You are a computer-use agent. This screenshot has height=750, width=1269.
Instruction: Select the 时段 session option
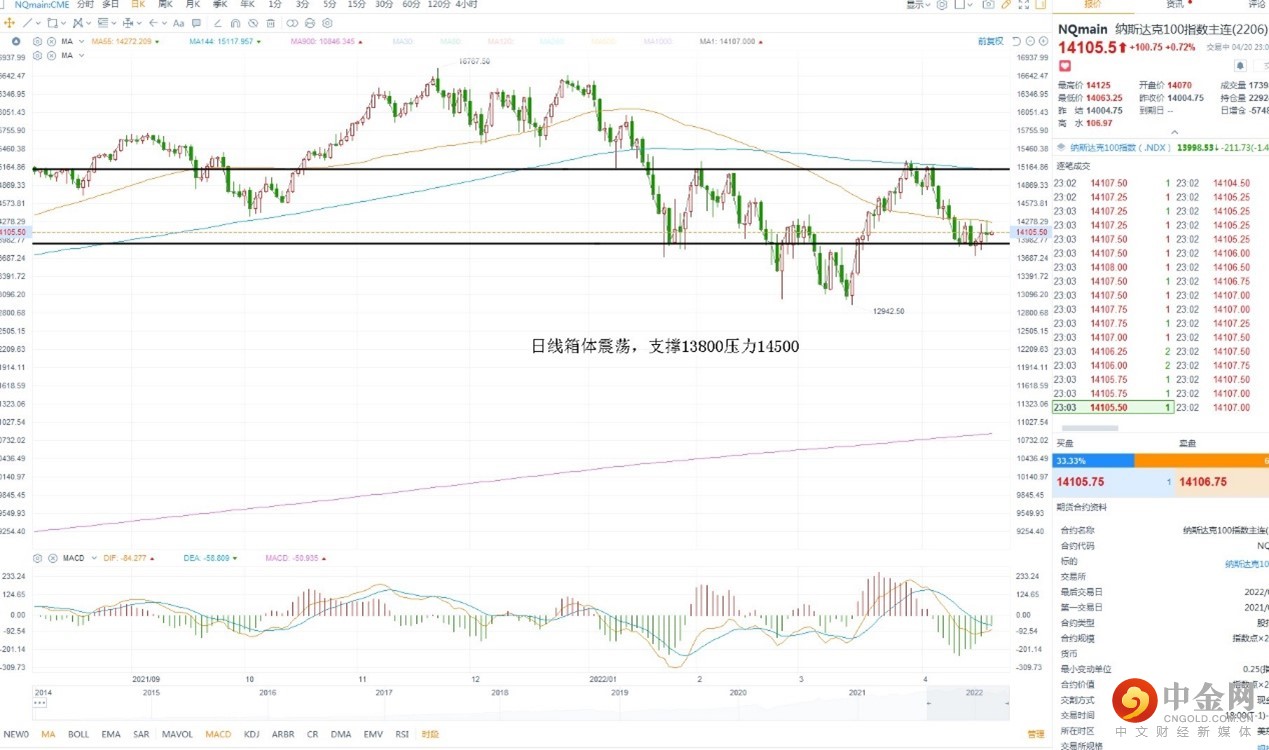(430, 734)
